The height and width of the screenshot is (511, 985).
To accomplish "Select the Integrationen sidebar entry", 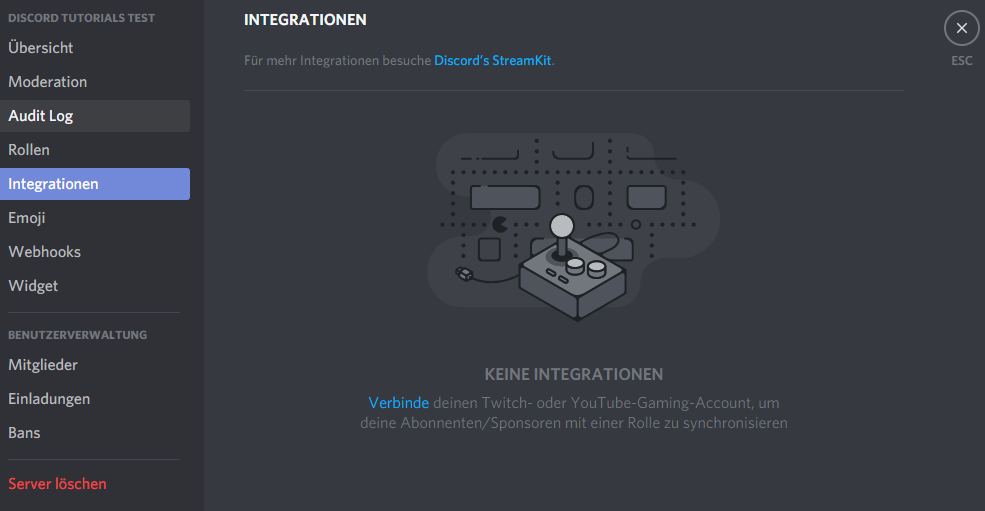I will (x=54, y=184).
